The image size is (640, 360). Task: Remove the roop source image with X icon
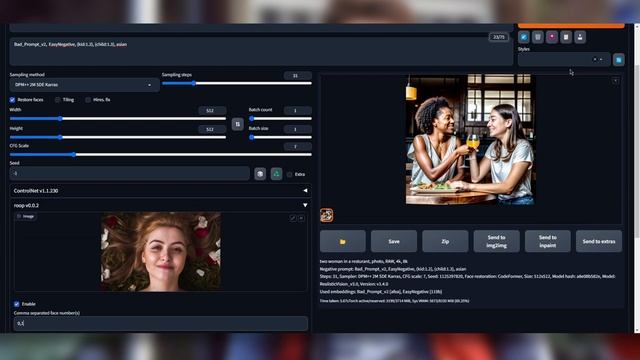coord(301,218)
